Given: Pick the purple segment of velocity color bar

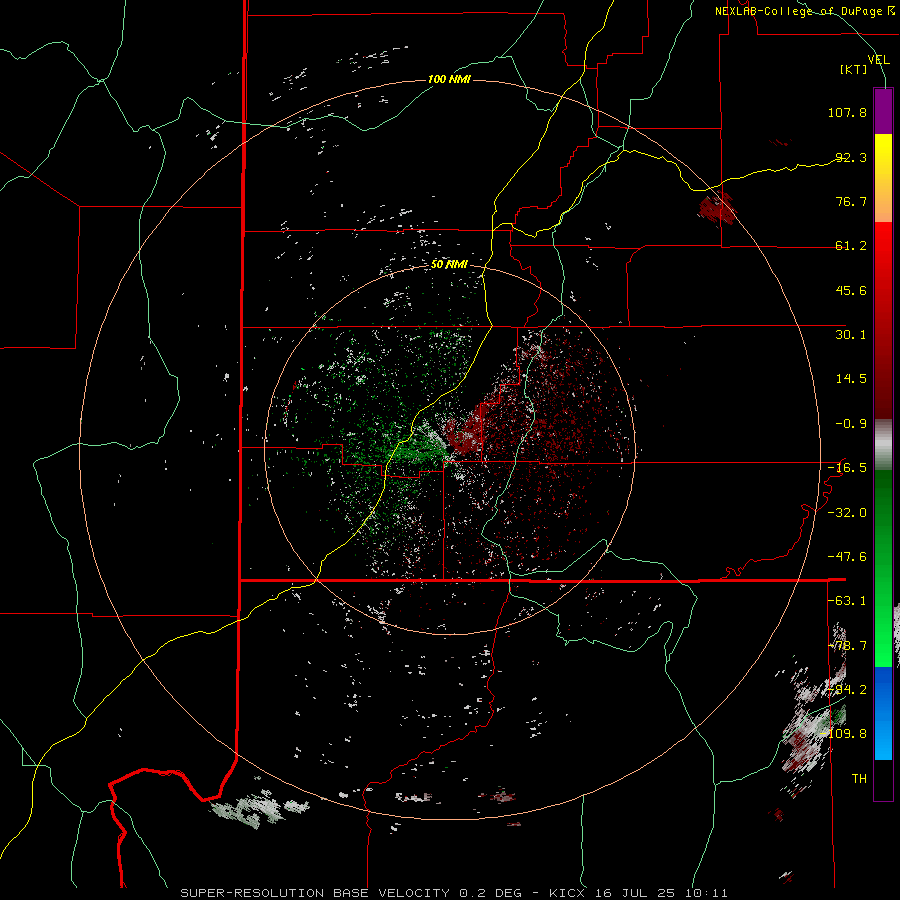Looking at the screenshot, I should (883, 111).
